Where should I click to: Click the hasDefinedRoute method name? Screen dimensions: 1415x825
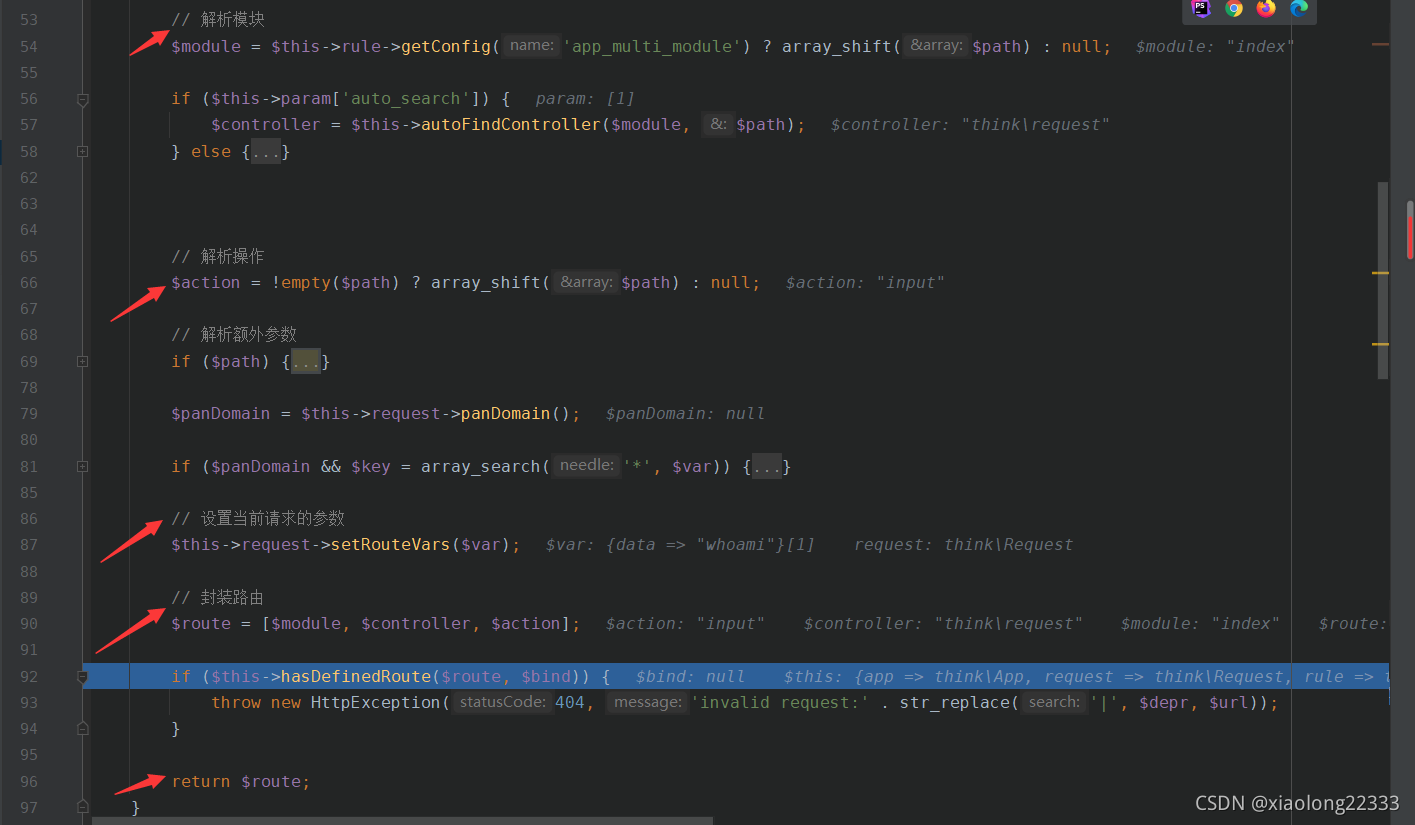[356, 677]
